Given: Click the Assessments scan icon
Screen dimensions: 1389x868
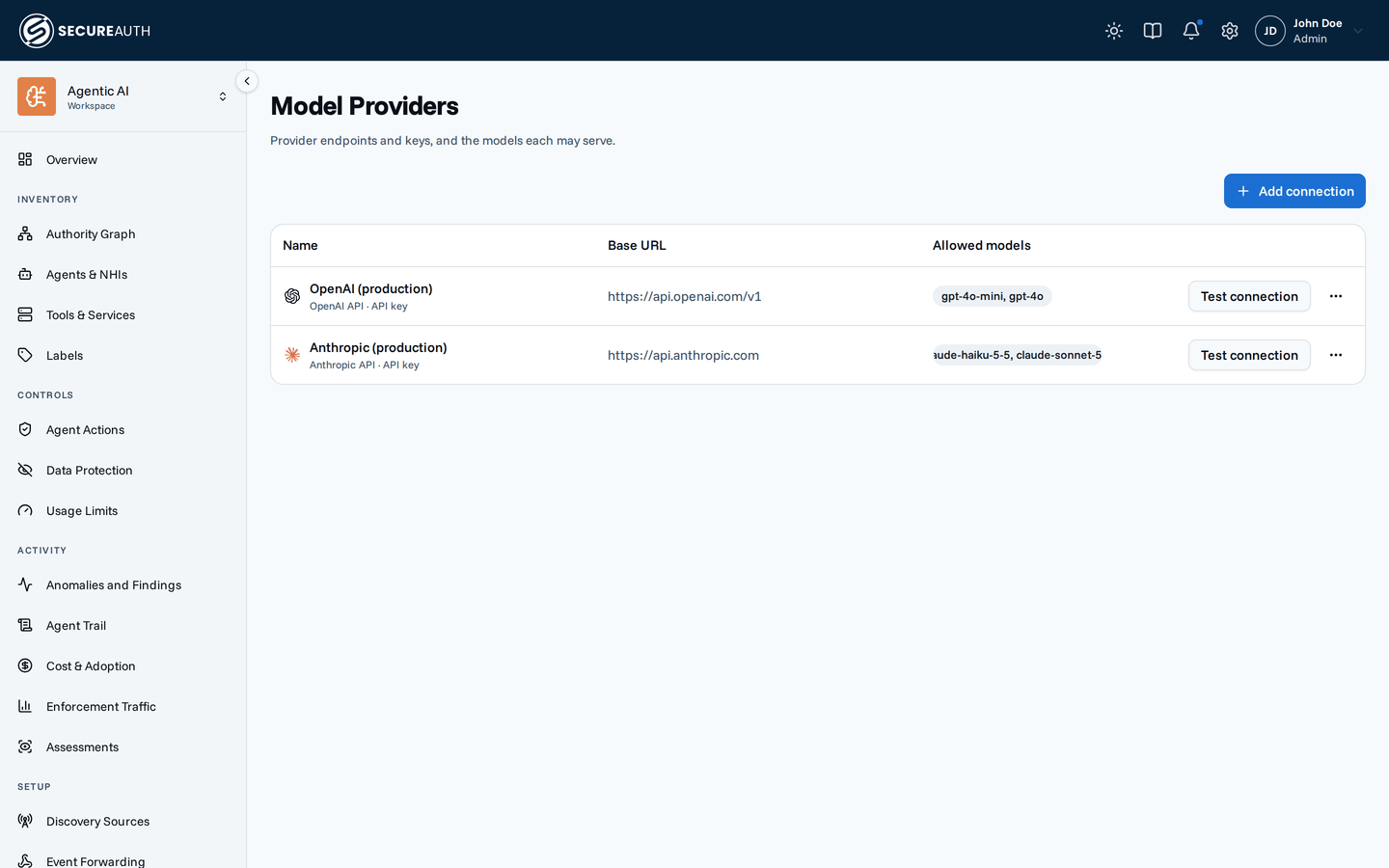Looking at the screenshot, I should point(25,747).
